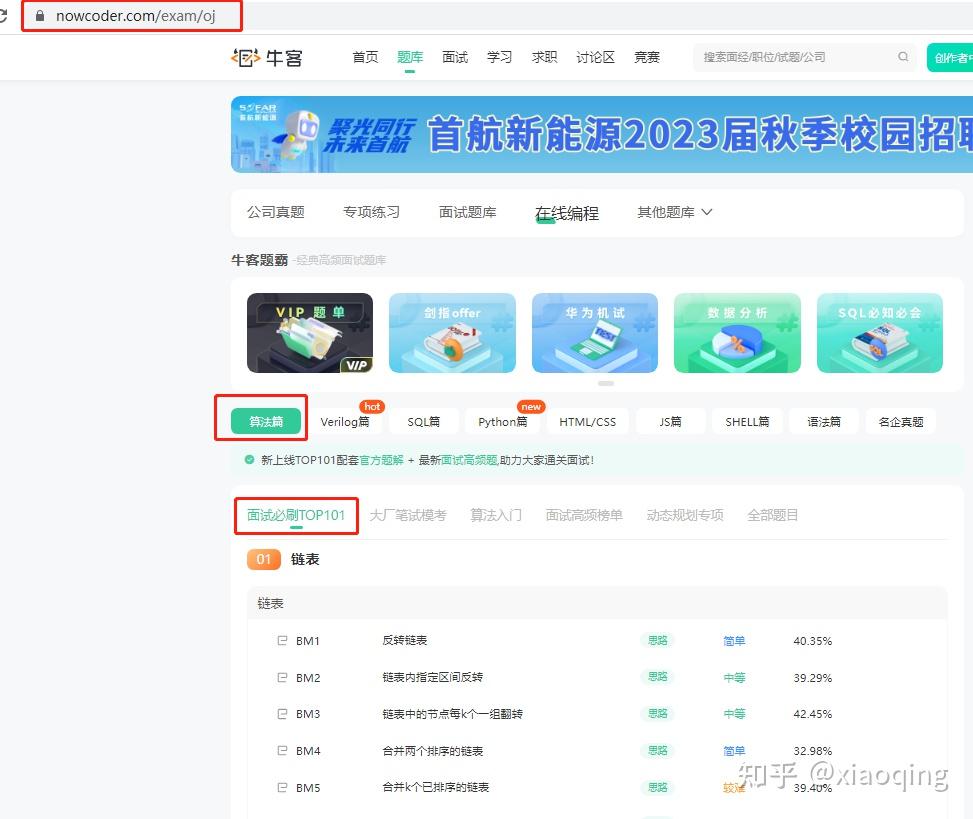This screenshot has height=819, width=973.
Task: Switch to 面试必刷TOP101 tab
Action: pyautogui.click(x=295, y=515)
